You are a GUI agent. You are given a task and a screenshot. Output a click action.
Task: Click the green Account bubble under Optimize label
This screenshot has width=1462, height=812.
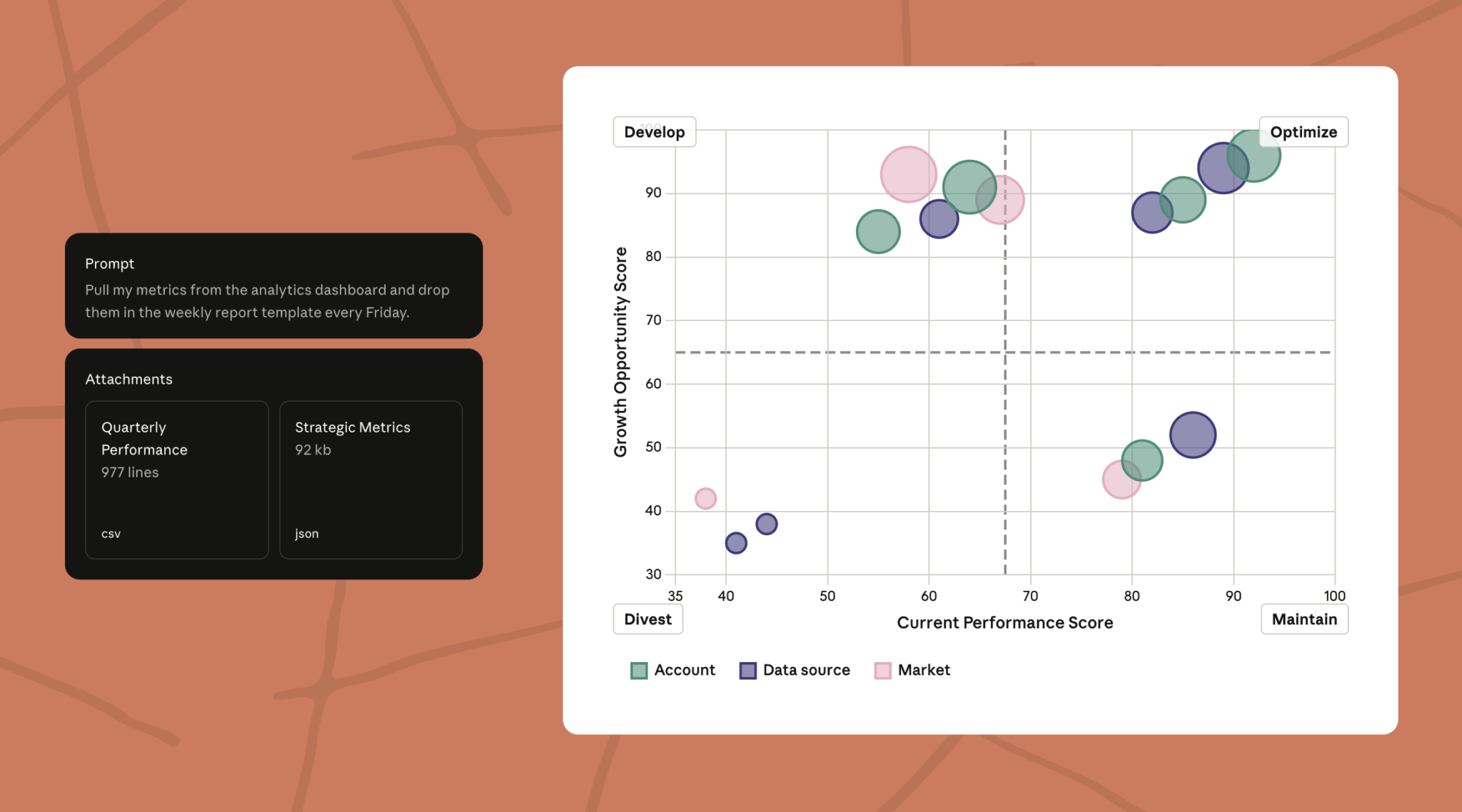[x=1253, y=156]
